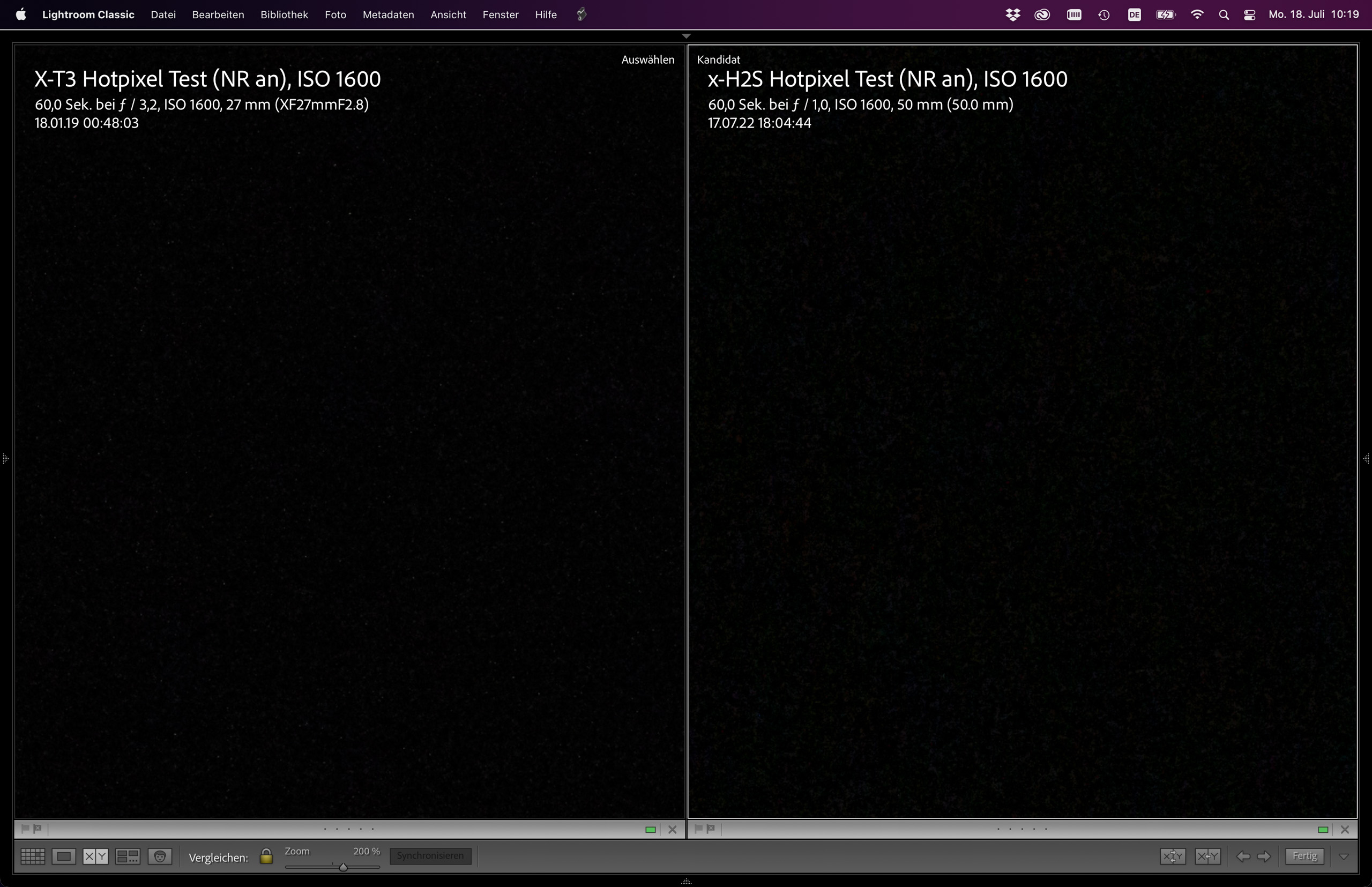Expand the left panel edge arrow

point(5,458)
